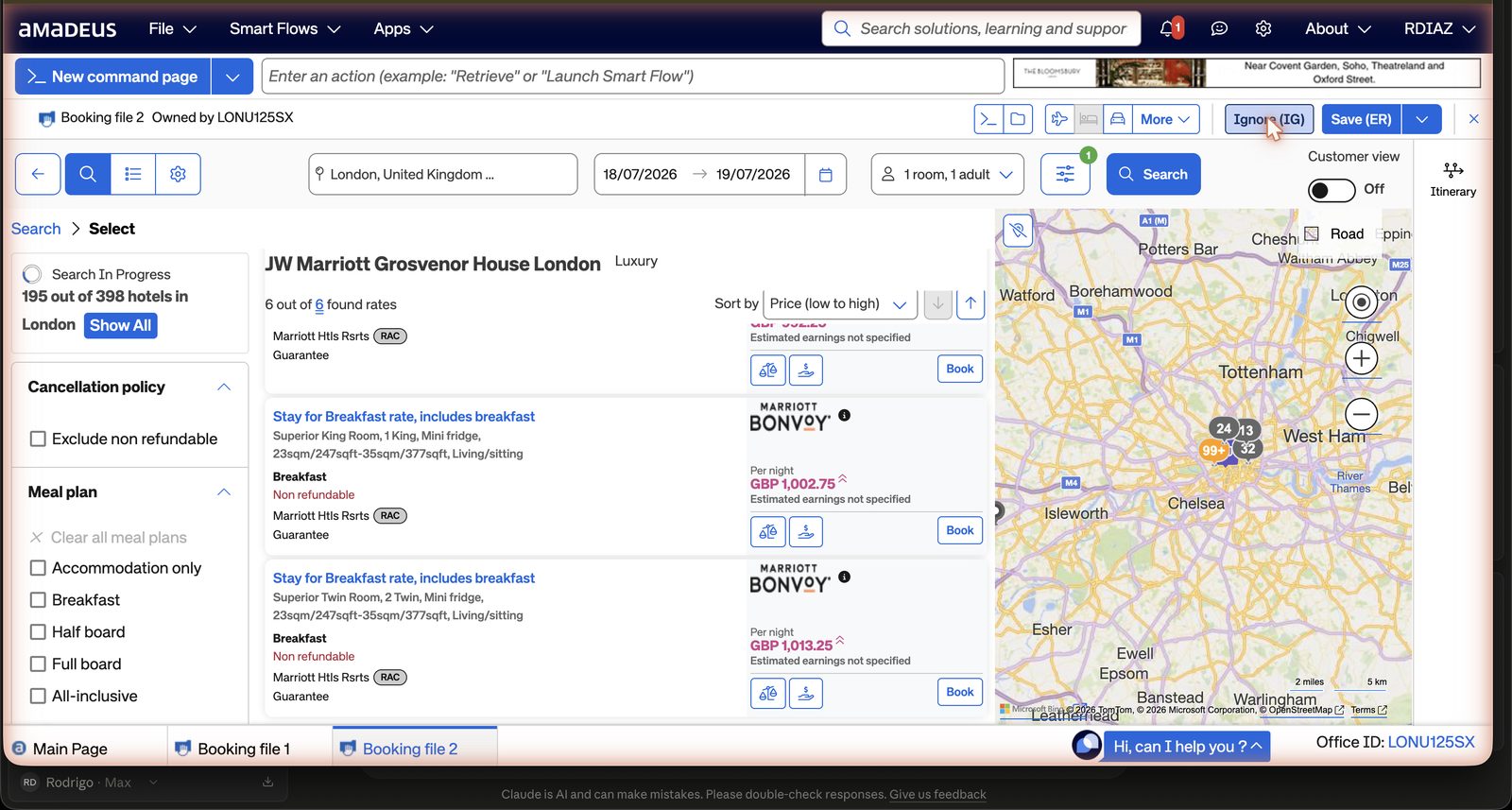Click the Save (ER) button

1361,119
